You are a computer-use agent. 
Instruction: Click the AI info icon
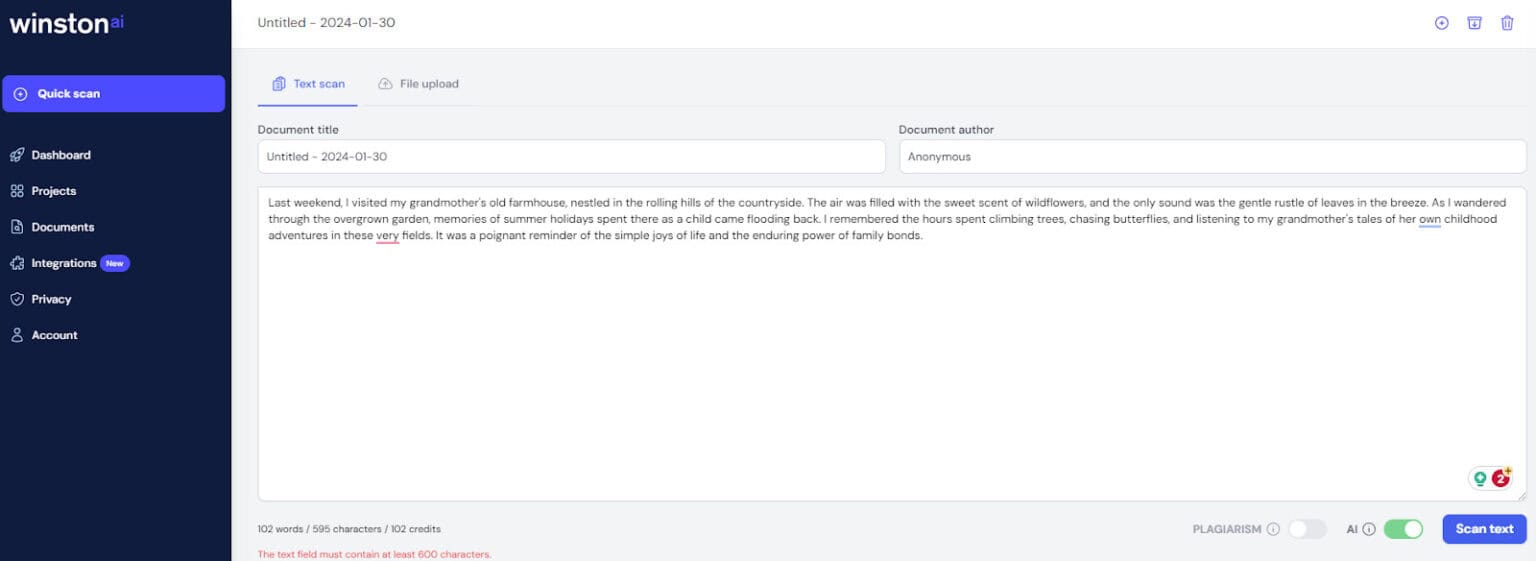click(1369, 529)
